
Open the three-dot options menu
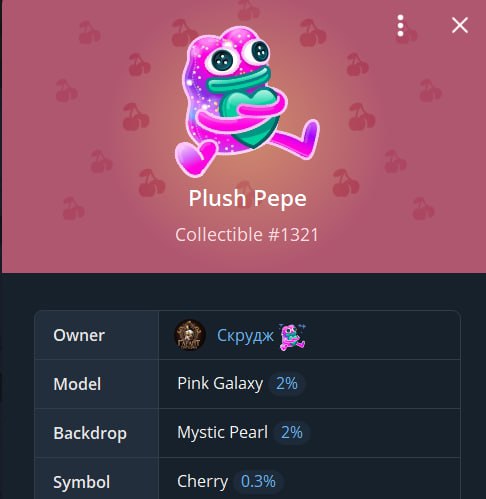400,25
